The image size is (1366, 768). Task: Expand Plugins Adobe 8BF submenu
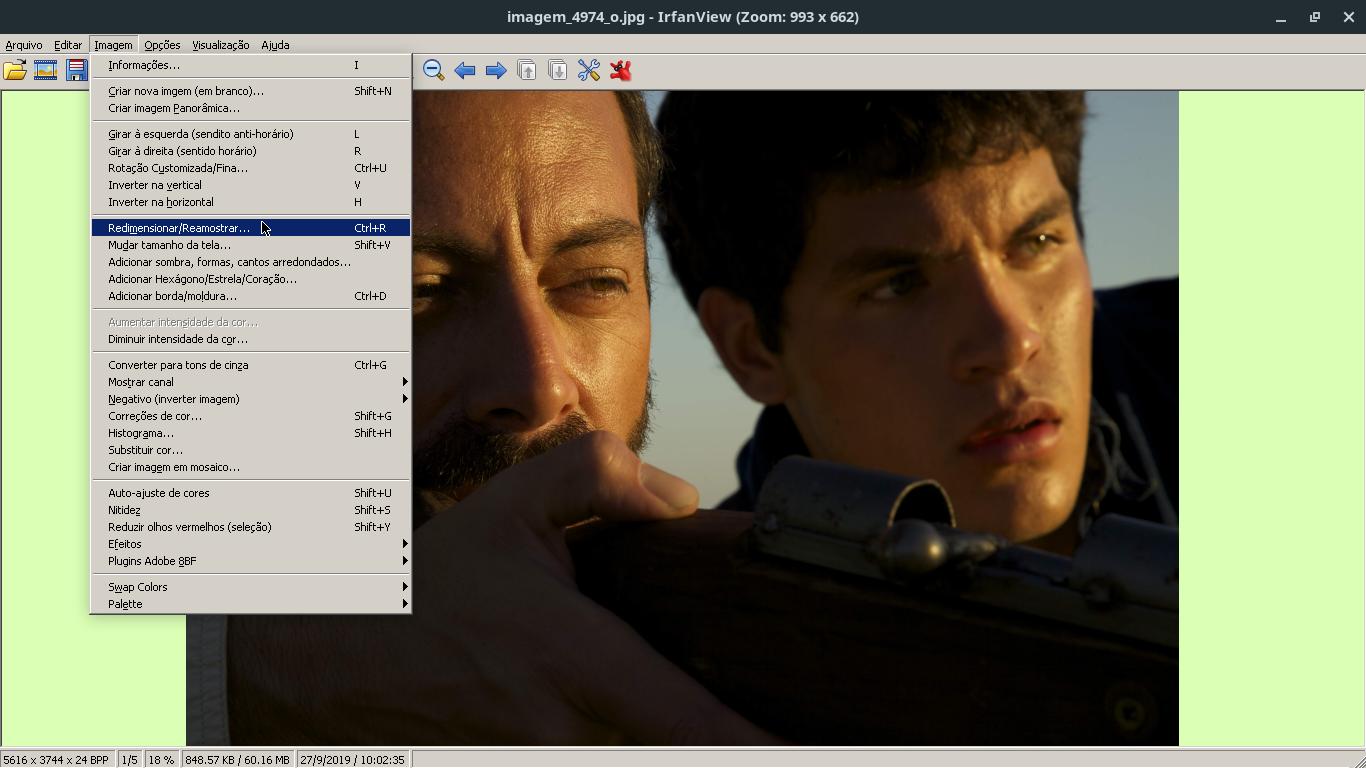click(x=250, y=561)
